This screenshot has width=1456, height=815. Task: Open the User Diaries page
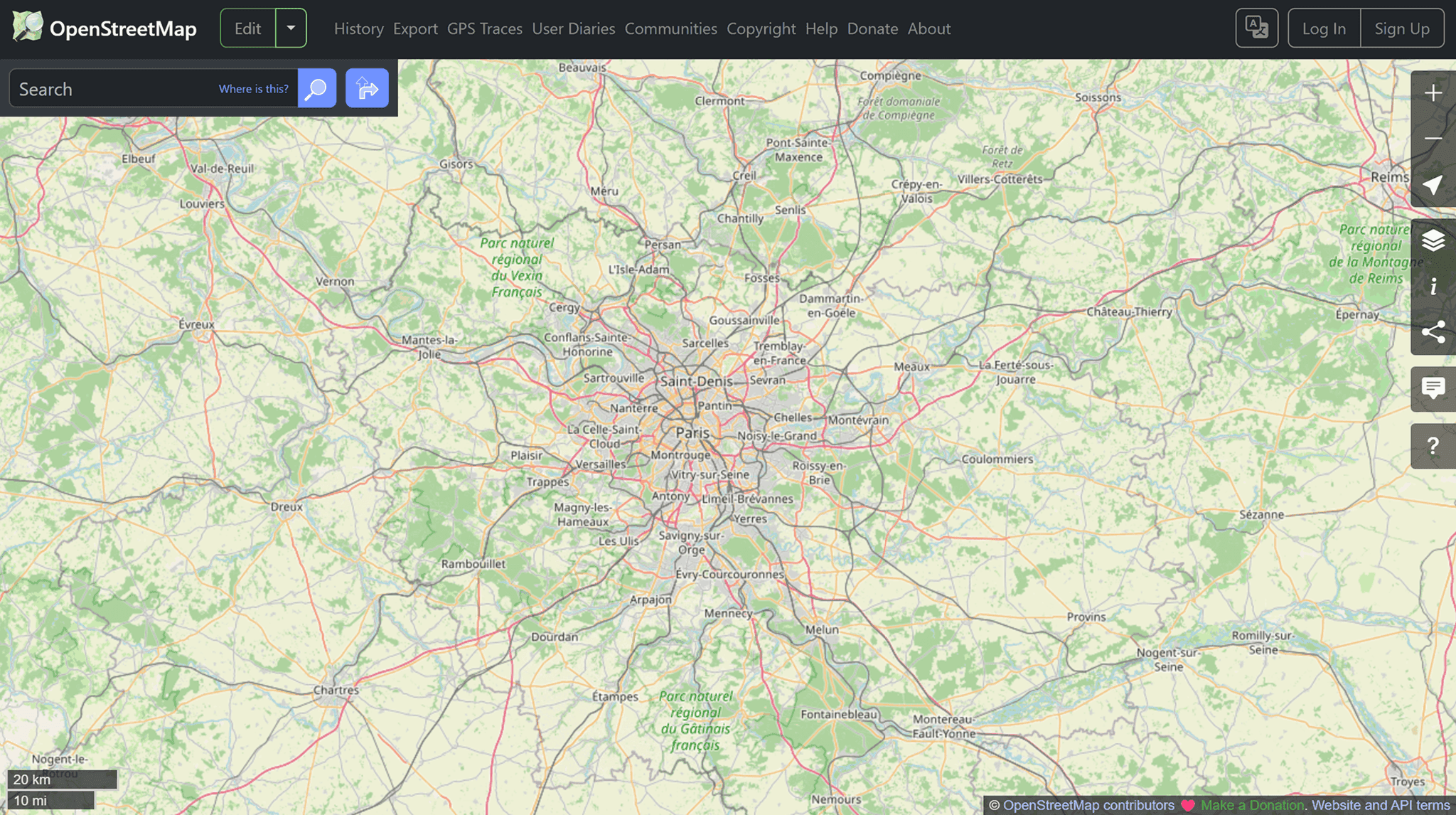[x=573, y=28]
